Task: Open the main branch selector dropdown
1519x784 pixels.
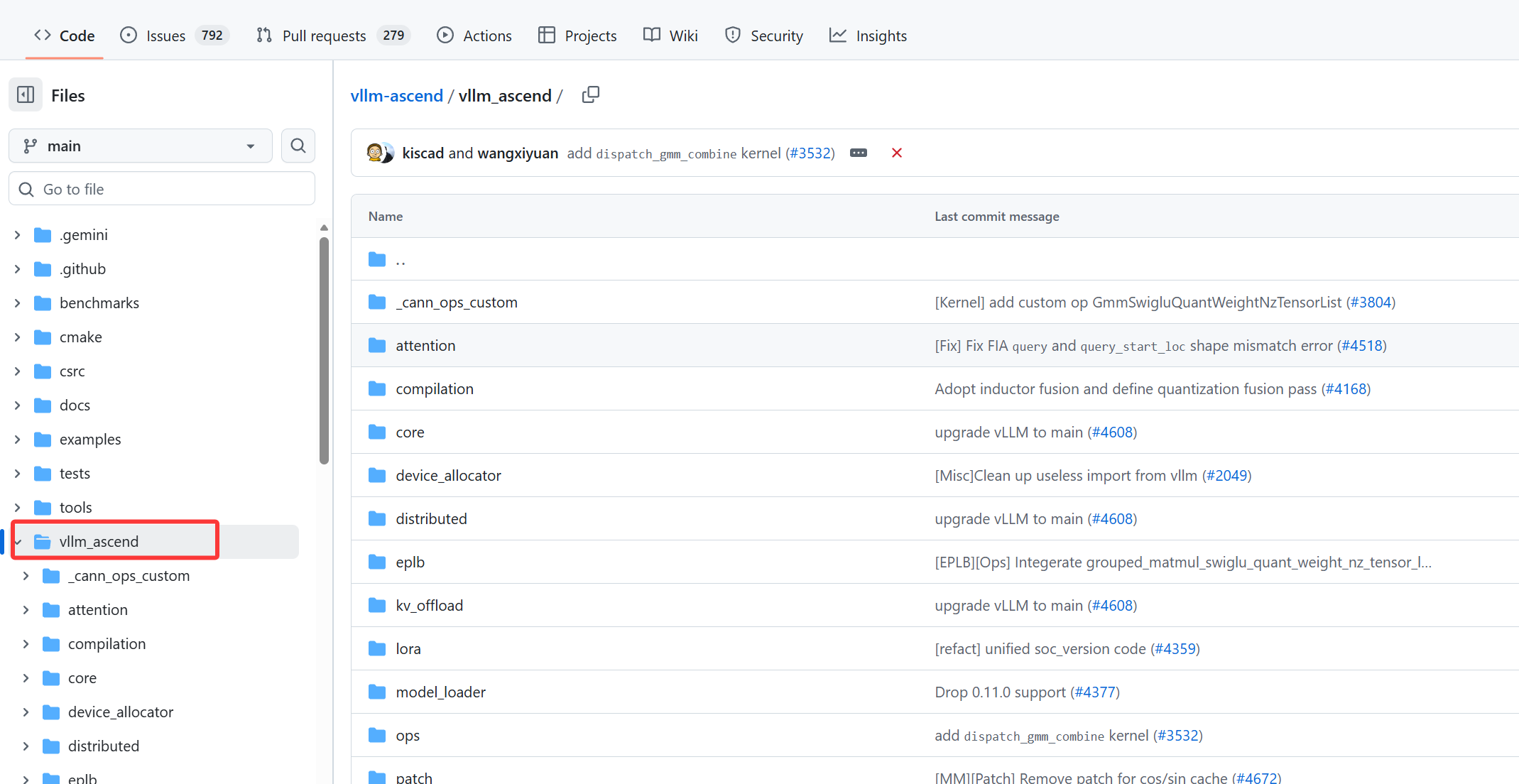Action: pyautogui.click(x=140, y=145)
